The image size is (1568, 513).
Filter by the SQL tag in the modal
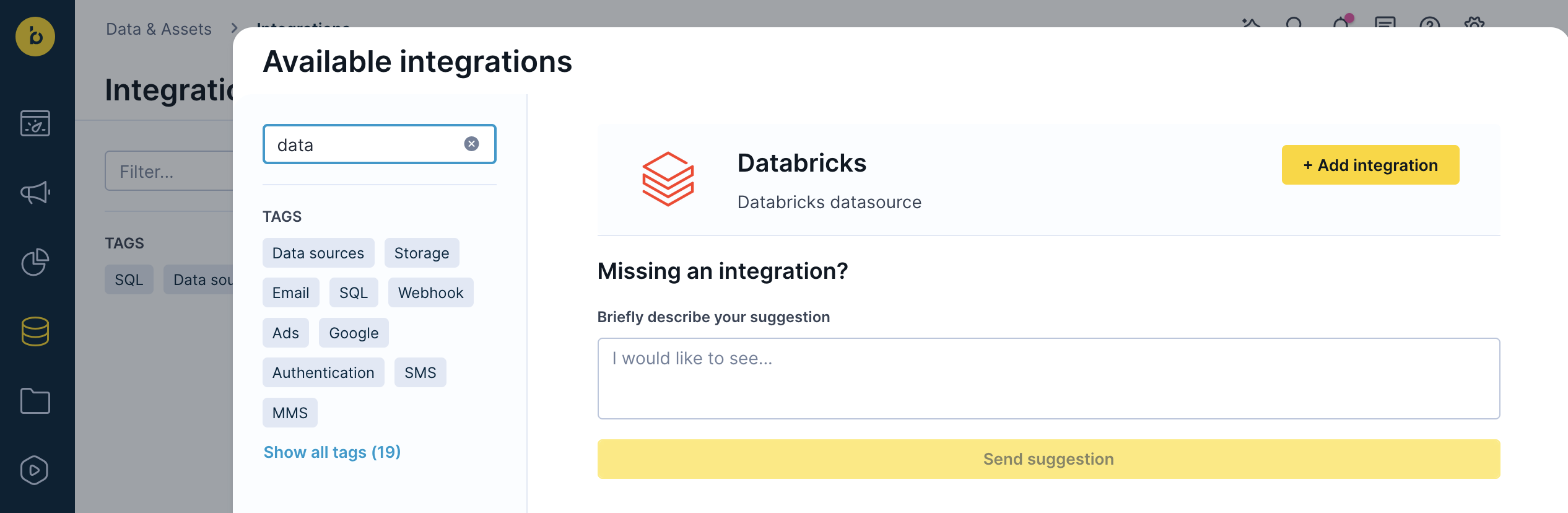[x=354, y=292]
